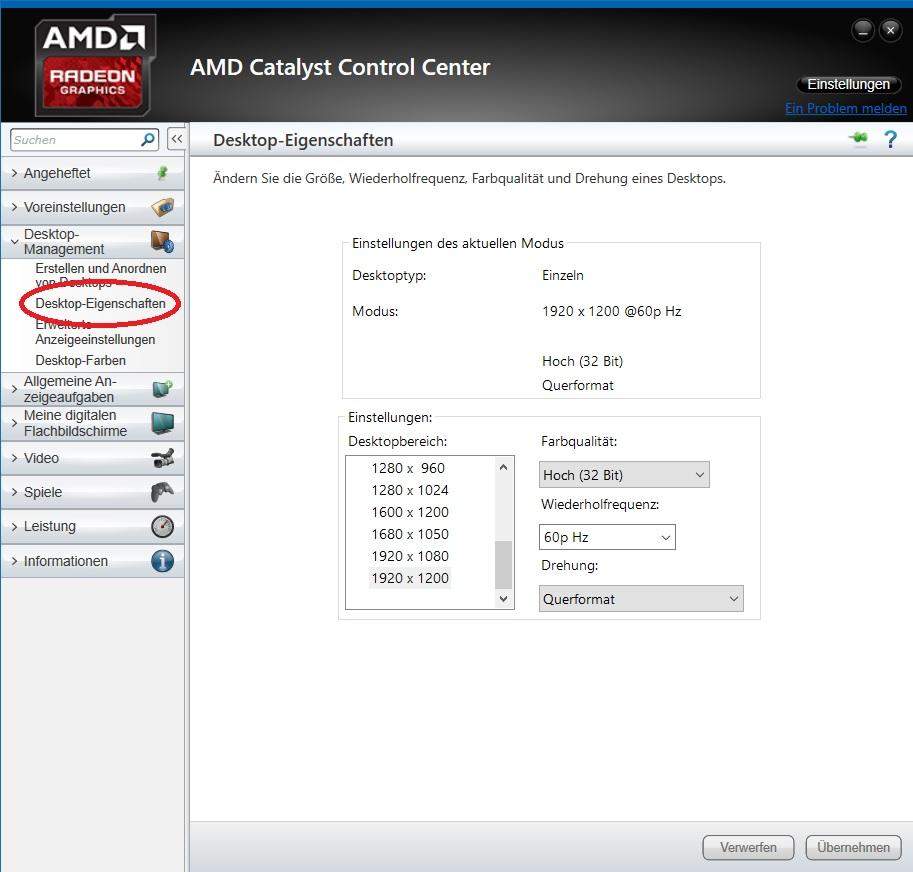The height and width of the screenshot is (872, 913).
Task: Select resolution 1280 x 1024
Action: [x=410, y=490]
